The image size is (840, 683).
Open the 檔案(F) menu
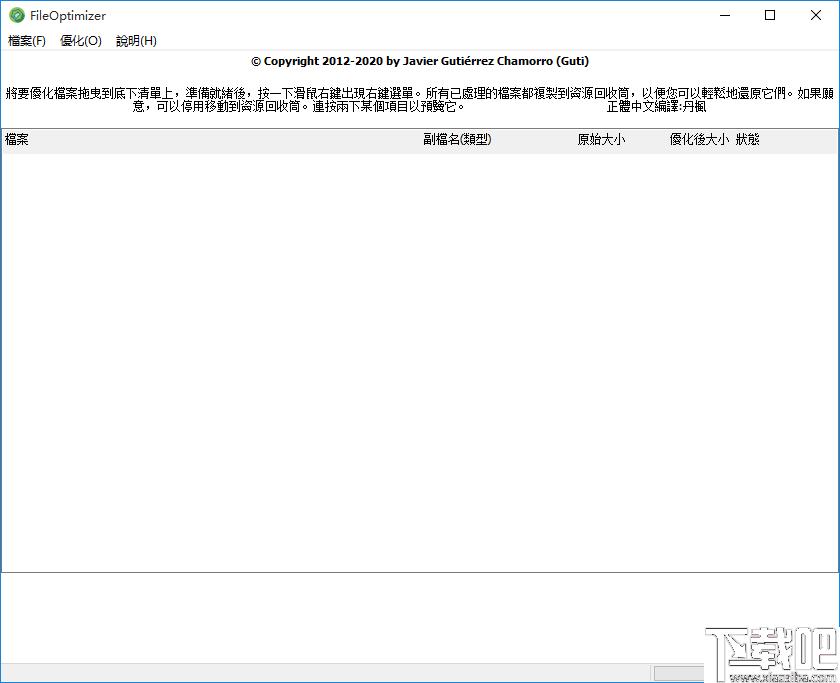coord(27,41)
